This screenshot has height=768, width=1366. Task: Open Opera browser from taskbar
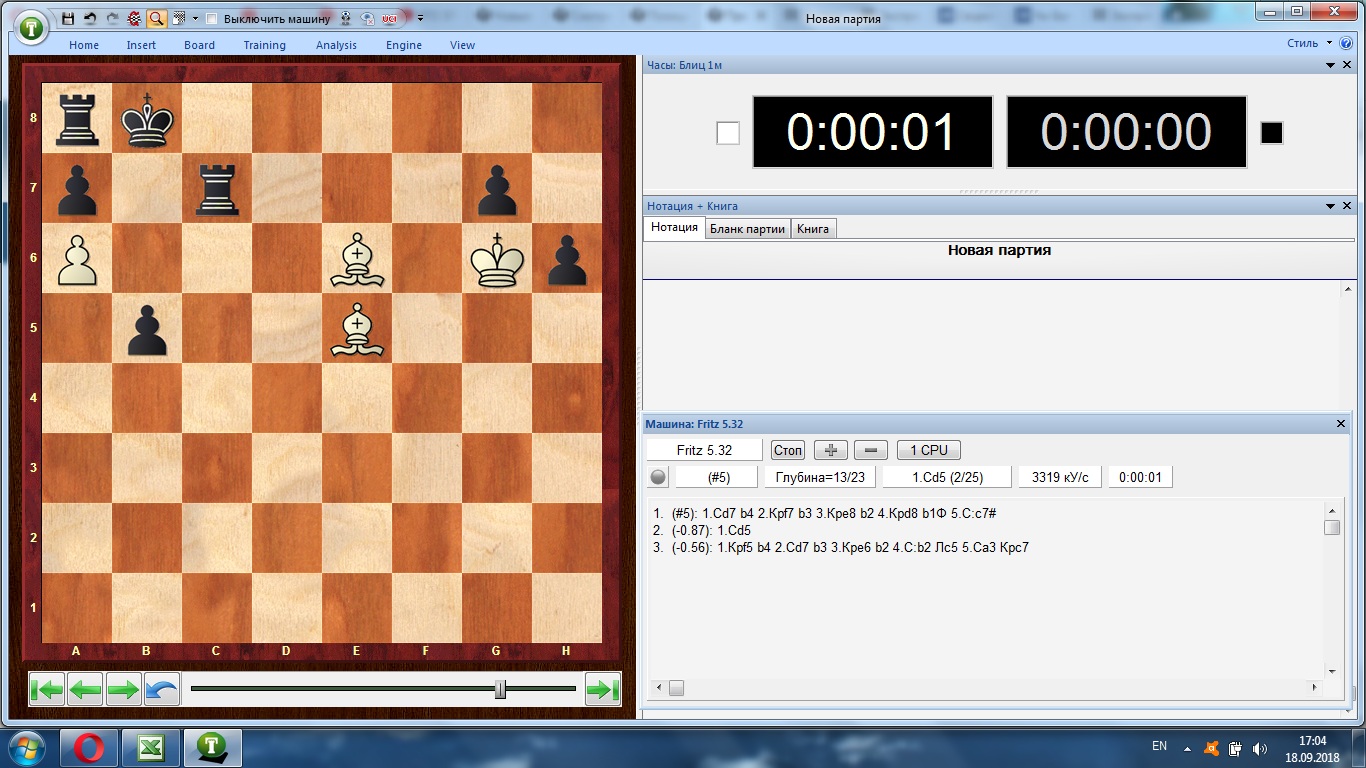coord(89,747)
